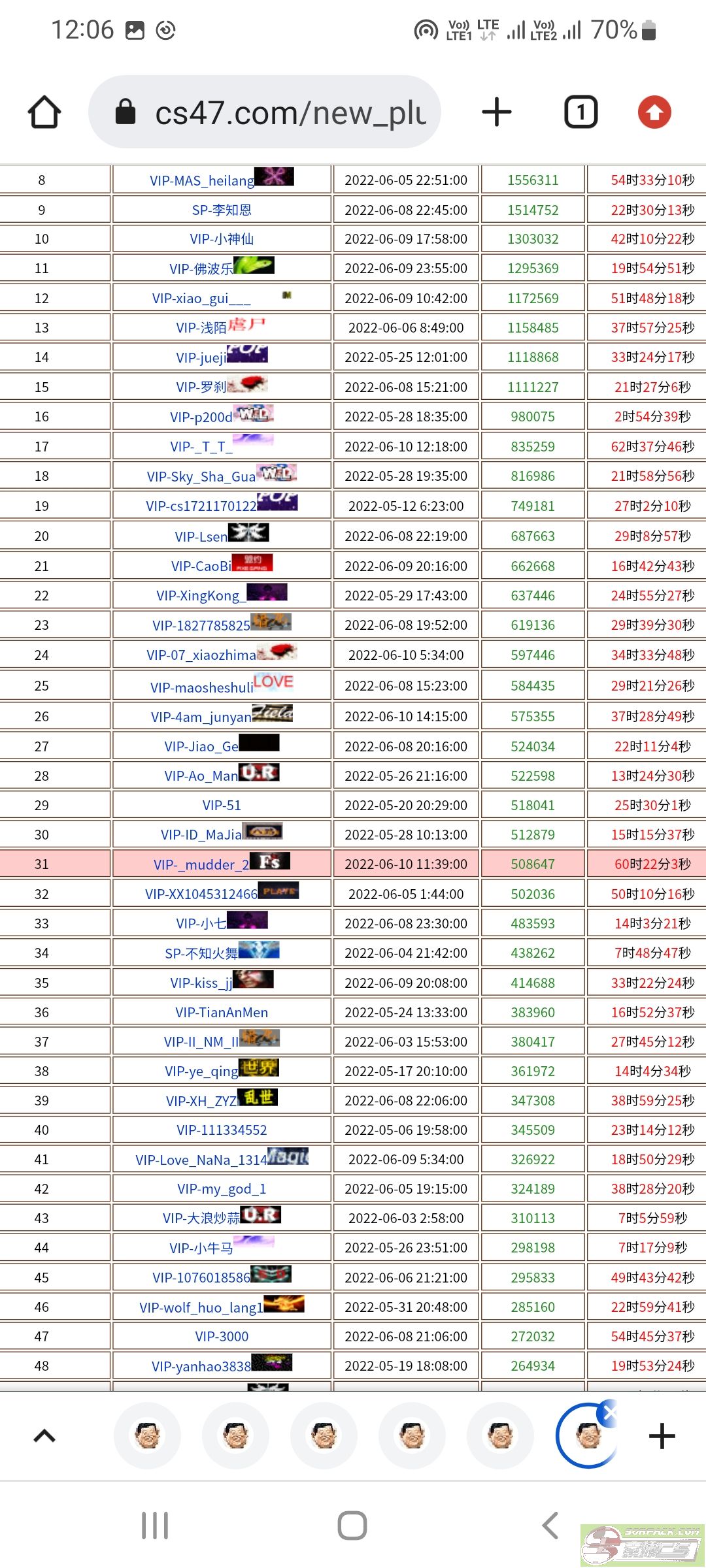The height and width of the screenshot is (1568, 706).
Task: Open a new tab with plus icon
Action: tap(496, 112)
